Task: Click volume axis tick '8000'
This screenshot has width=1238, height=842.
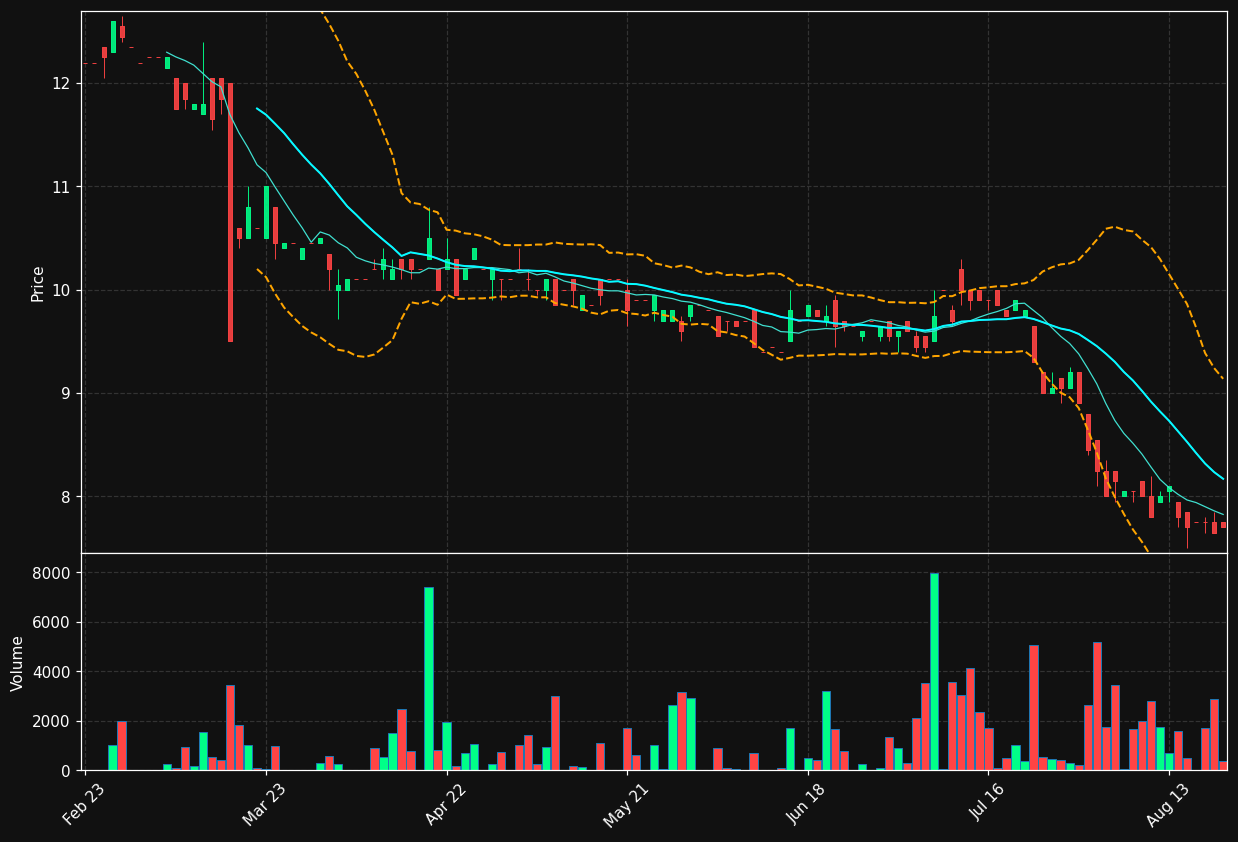Action: tap(53, 573)
